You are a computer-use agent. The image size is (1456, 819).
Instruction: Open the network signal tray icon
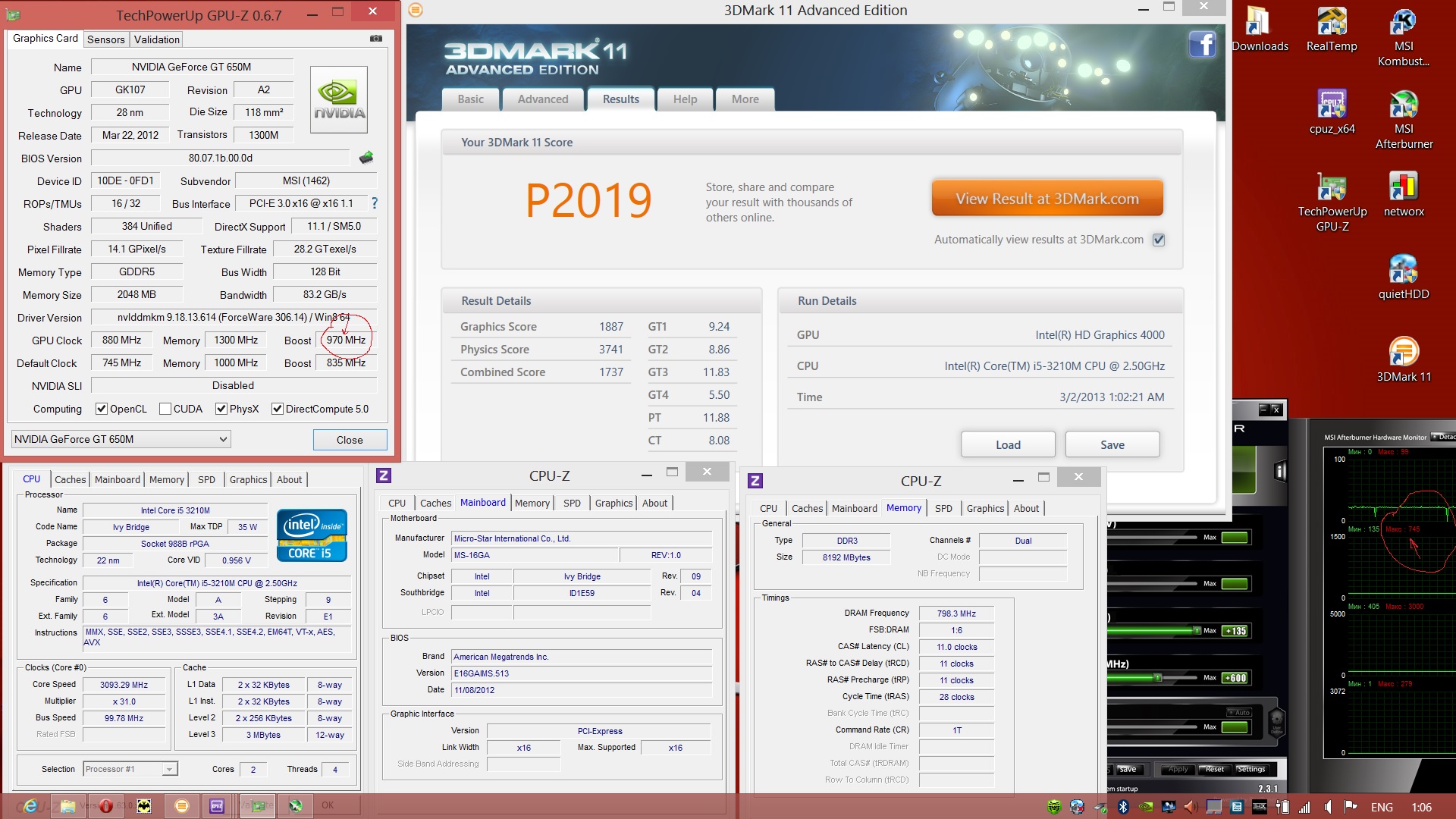tap(1304, 807)
